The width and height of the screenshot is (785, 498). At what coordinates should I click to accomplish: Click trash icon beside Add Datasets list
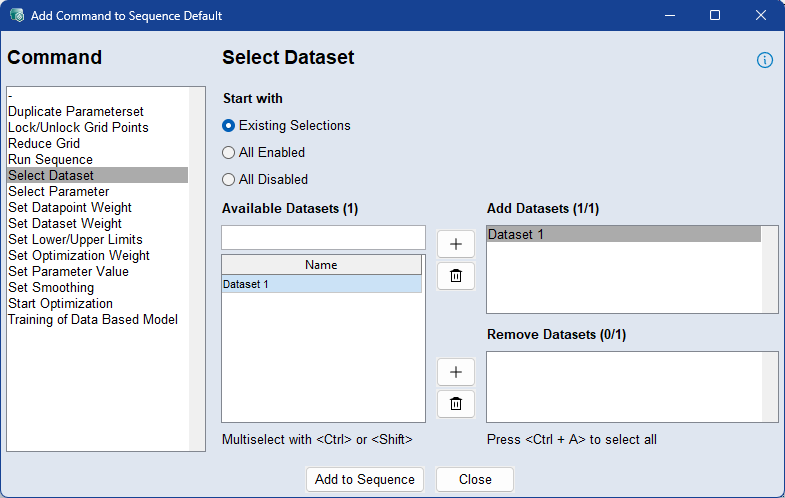[456, 276]
